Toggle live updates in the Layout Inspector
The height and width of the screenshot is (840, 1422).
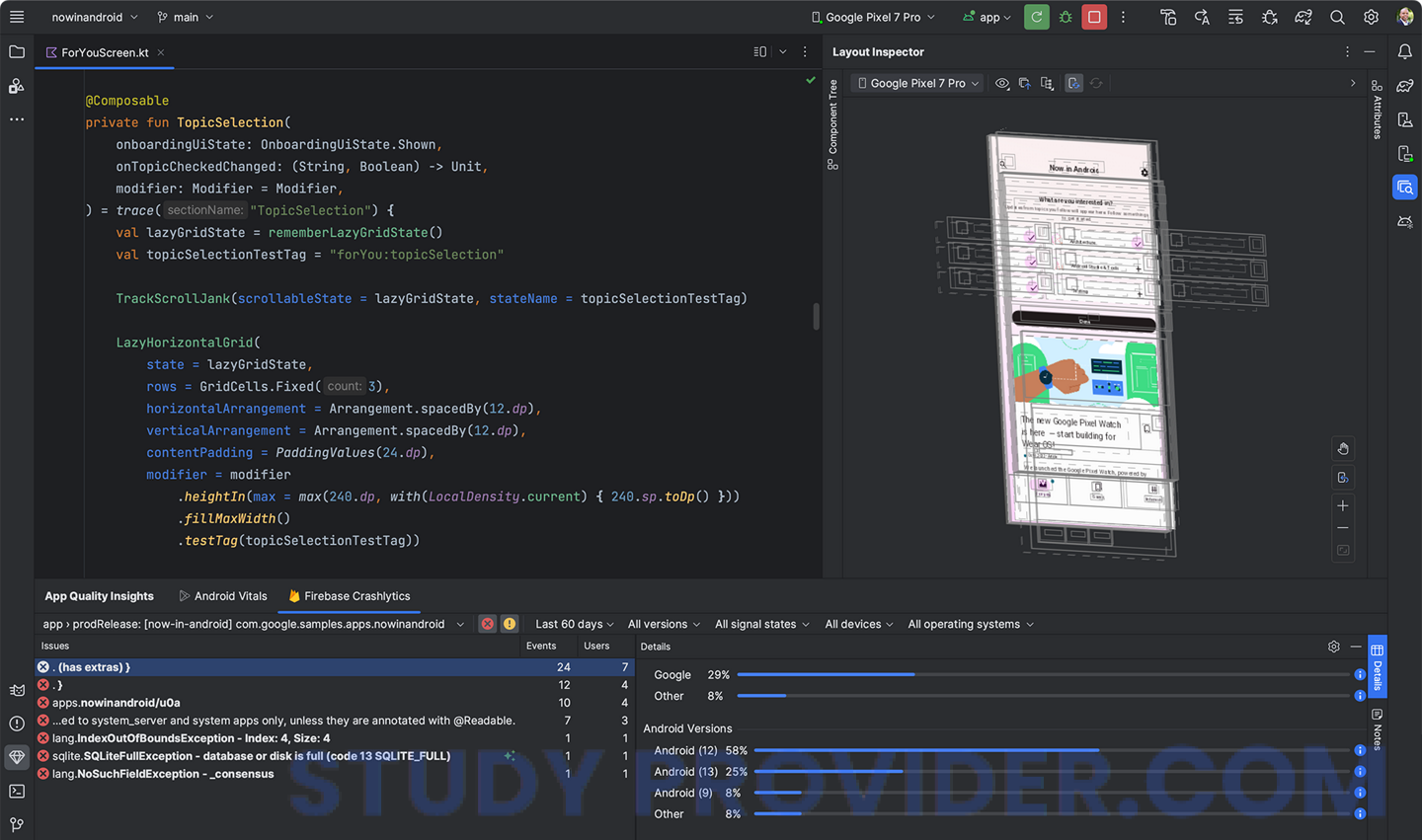coord(1073,83)
